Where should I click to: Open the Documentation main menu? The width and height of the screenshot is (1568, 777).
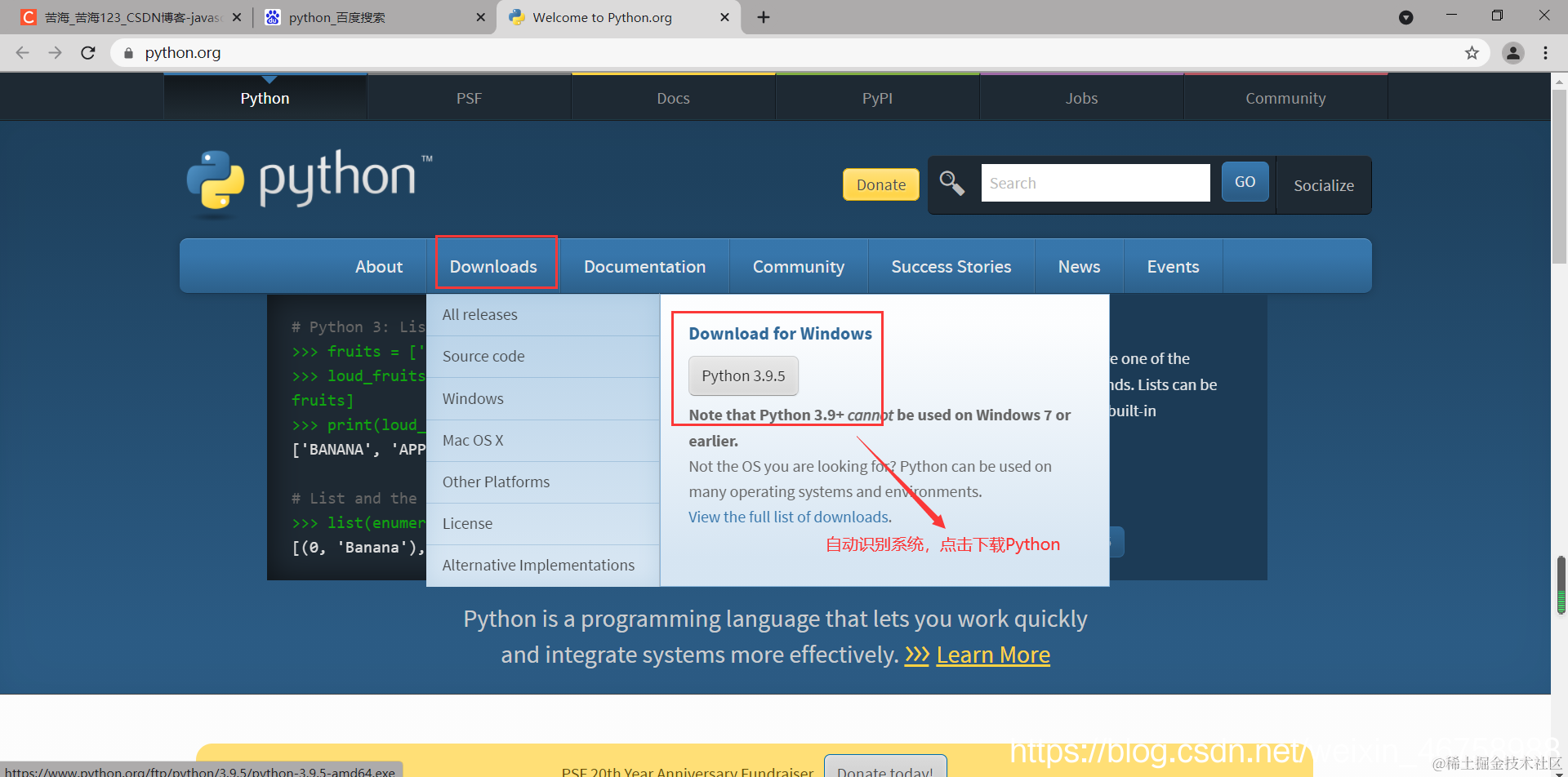(644, 267)
